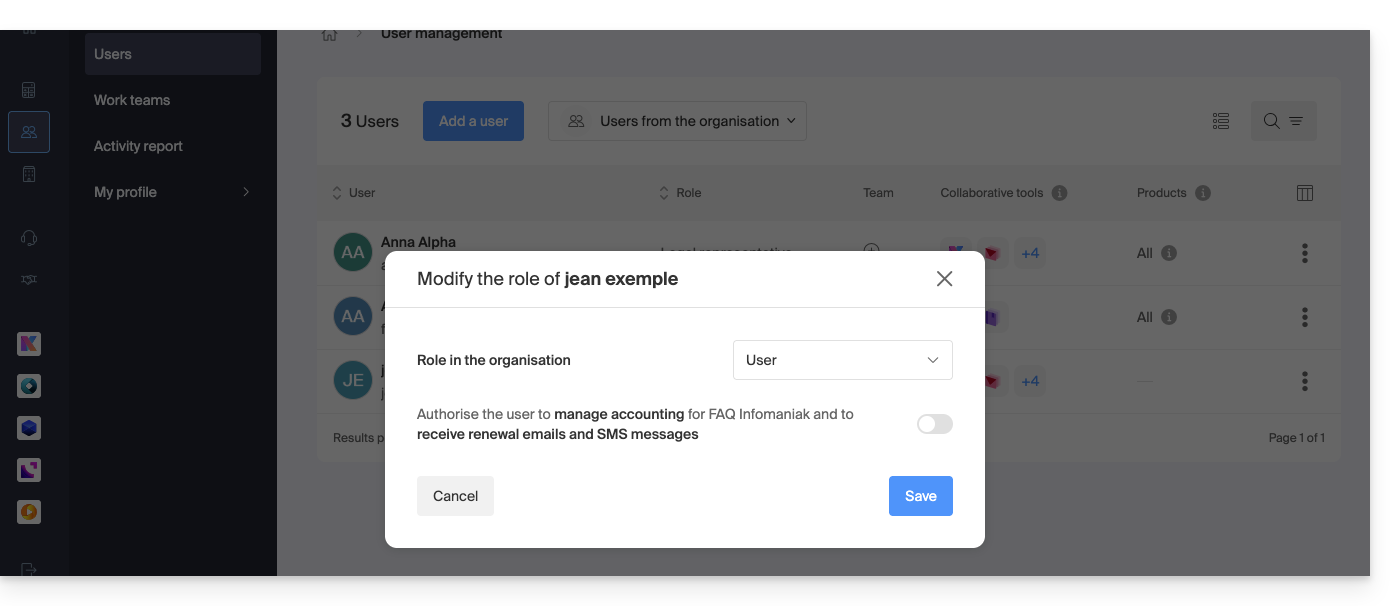This screenshot has width=1400, height=606.
Task: Close the Modify role dialog
Action: (x=944, y=279)
